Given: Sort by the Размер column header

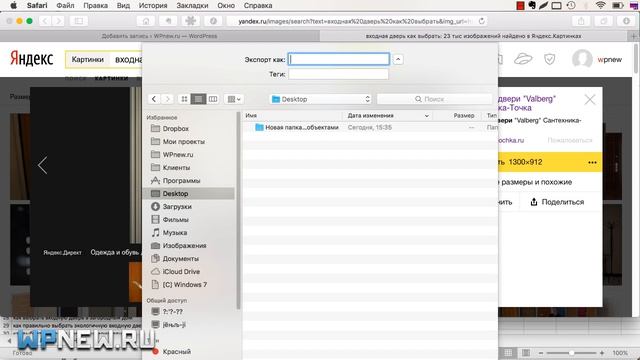Looking at the screenshot, I should (x=458, y=116).
